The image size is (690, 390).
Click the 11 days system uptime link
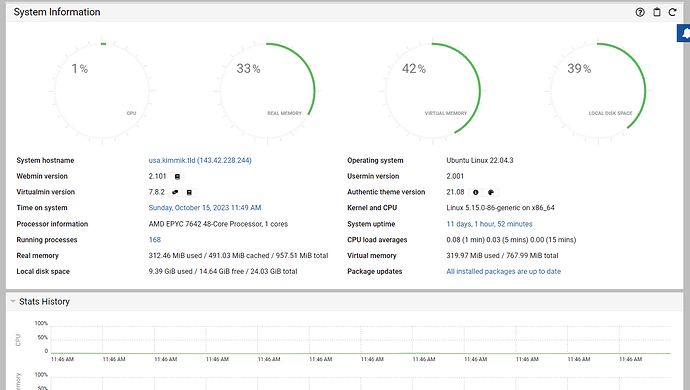tap(489, 224)
